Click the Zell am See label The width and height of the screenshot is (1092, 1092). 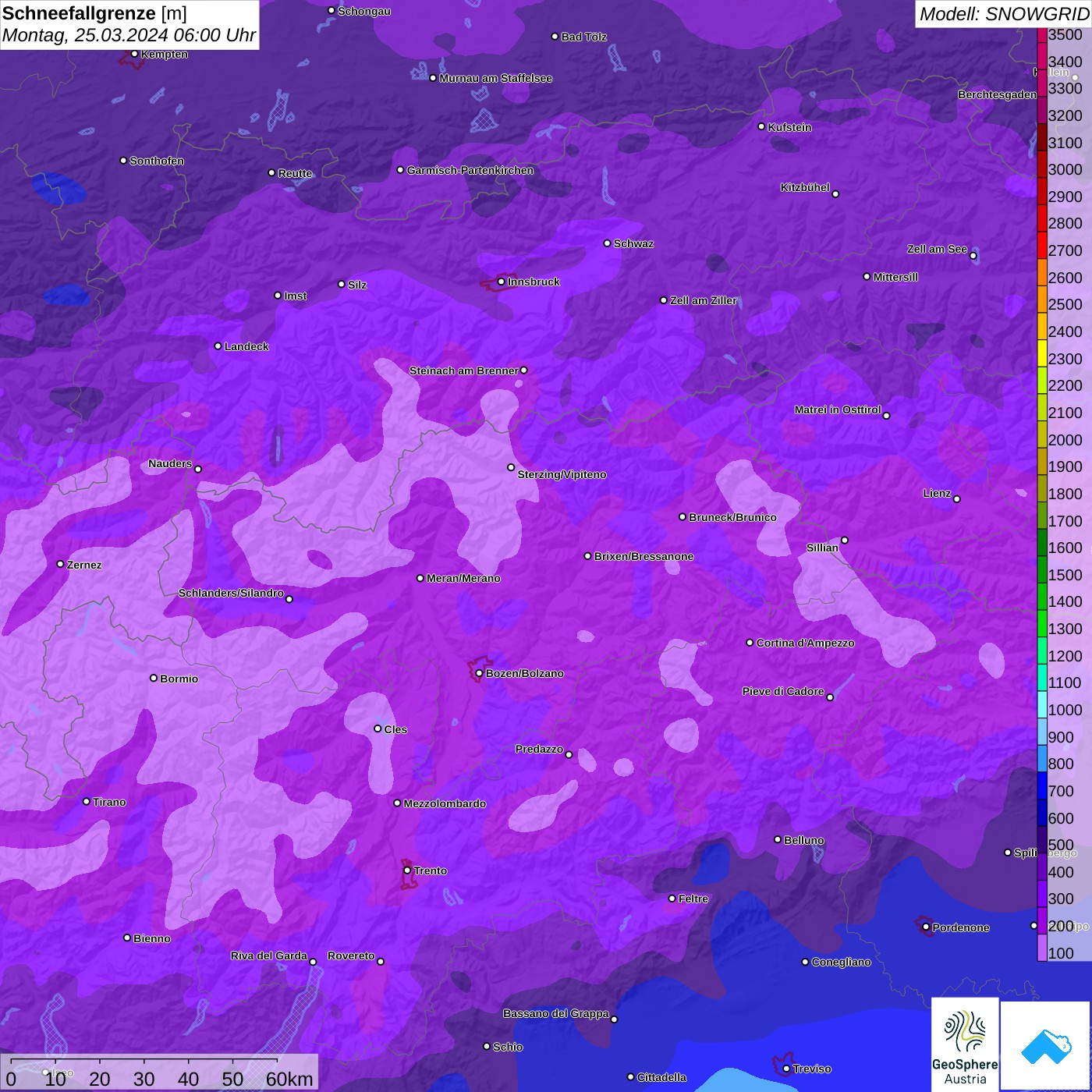pyautogui.click(x=937, y=249)
